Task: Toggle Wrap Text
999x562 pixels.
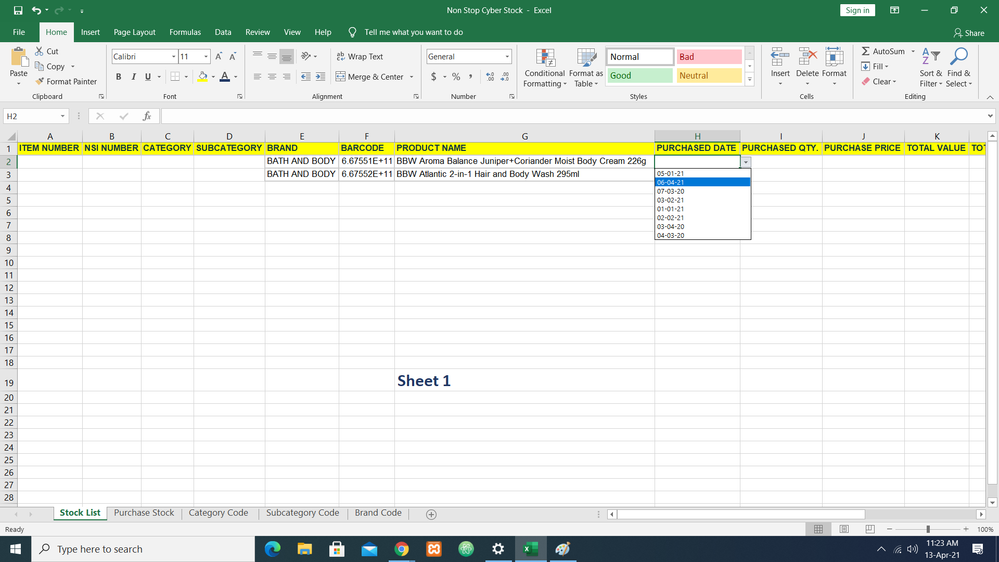Action: 359,57
